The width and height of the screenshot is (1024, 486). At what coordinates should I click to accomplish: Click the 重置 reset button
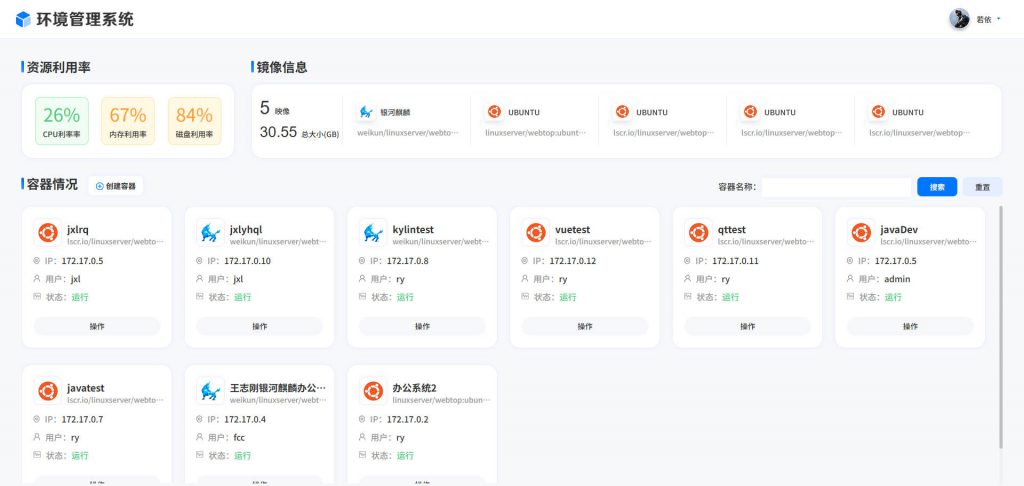pos(982,187)
